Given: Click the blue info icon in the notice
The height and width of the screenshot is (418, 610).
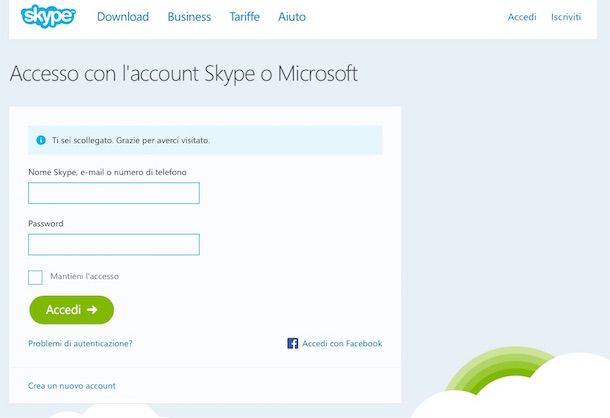Looking at the screenshot, I should (41, 140).
